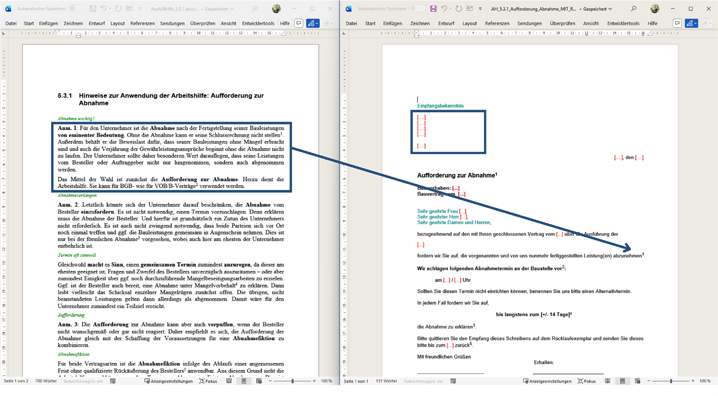The width and height of the screenshot is (718, 396).
Task: Switch to print layout view in the right window
Action: (x=622, y=381)
